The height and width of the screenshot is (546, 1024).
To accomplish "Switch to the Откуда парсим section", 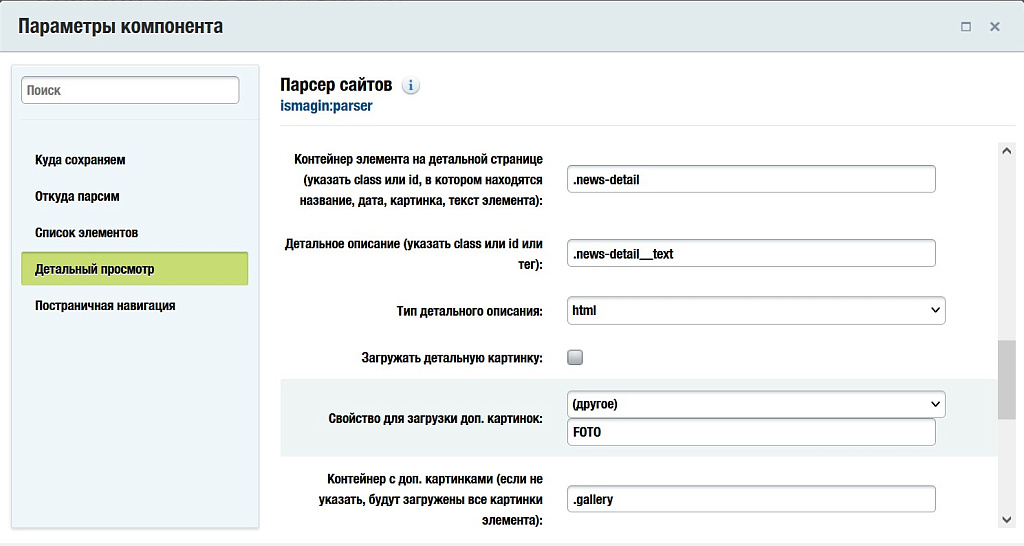I will [x=77, y=196].
